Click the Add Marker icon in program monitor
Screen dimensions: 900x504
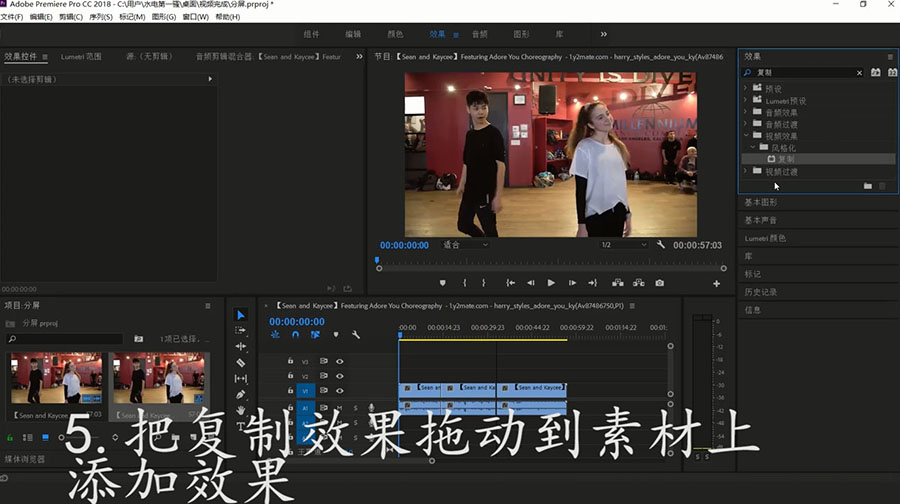click(442, 283)
